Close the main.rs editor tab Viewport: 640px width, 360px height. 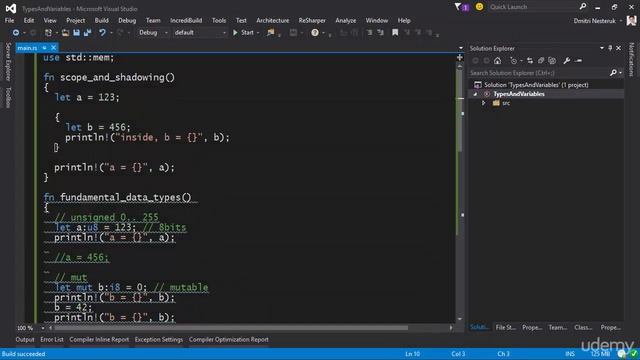click(53, 48)
